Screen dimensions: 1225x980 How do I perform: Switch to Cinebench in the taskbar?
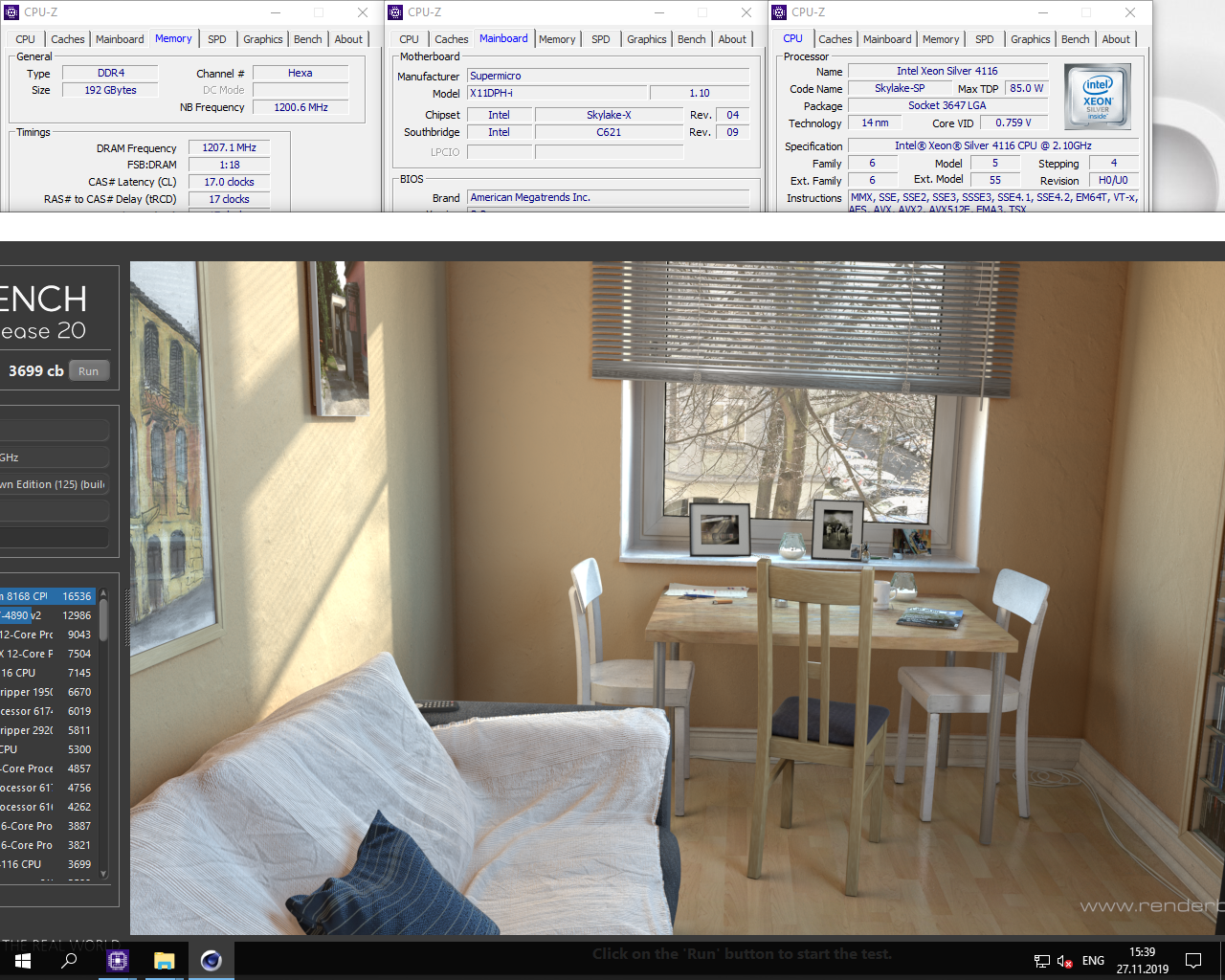[212, 960]
